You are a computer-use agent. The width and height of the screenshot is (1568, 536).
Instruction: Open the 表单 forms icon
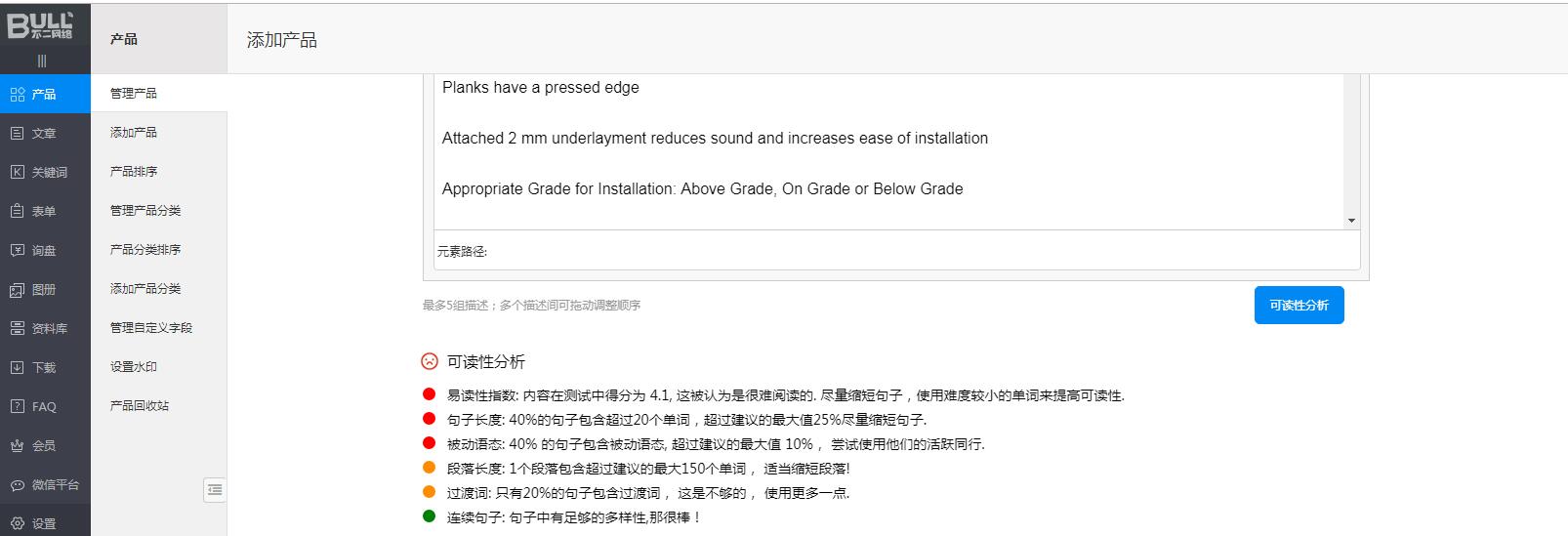(x=18, y=212)
